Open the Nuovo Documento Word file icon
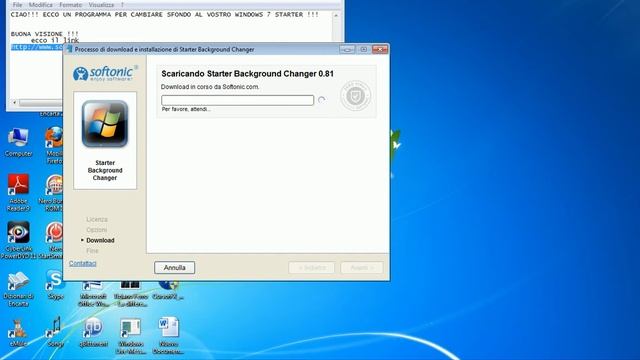640x360 pixels. [168, 336]
